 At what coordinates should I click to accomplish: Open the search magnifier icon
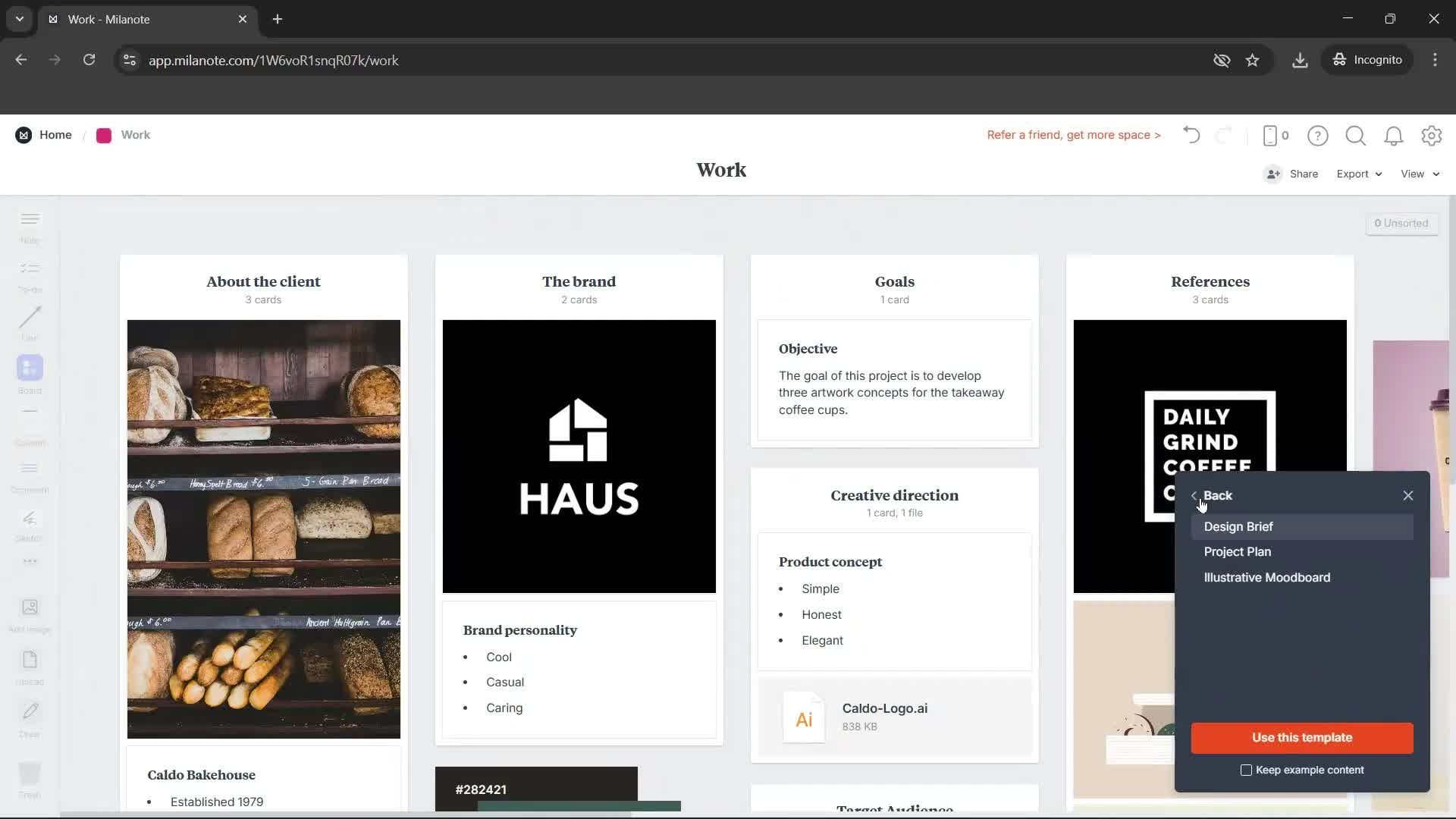pyautogui.click(x=1355, y=135)
